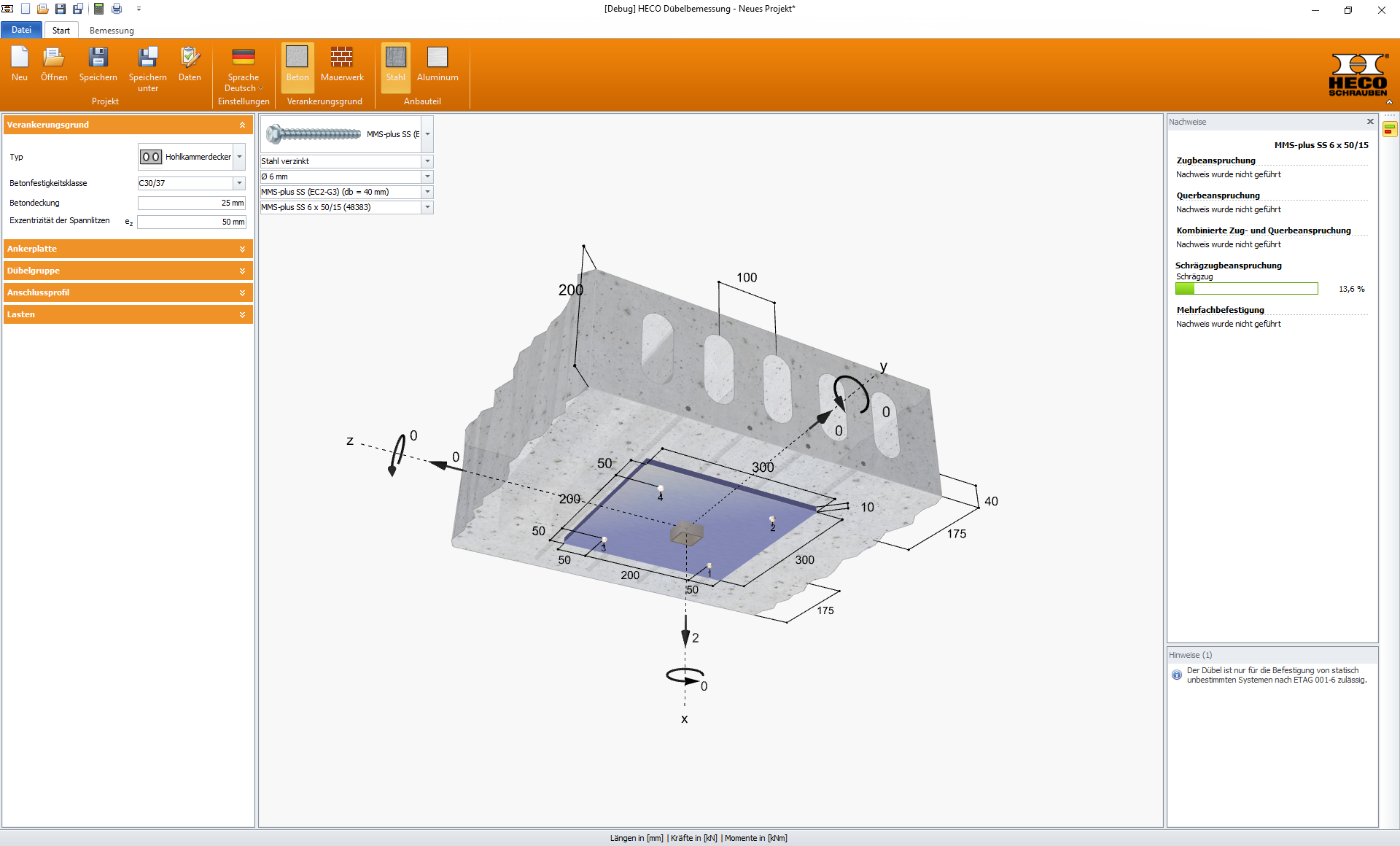Open Daten project data dialog
1400x846 pixels.
pyautogui.click(x=190, y=64)
